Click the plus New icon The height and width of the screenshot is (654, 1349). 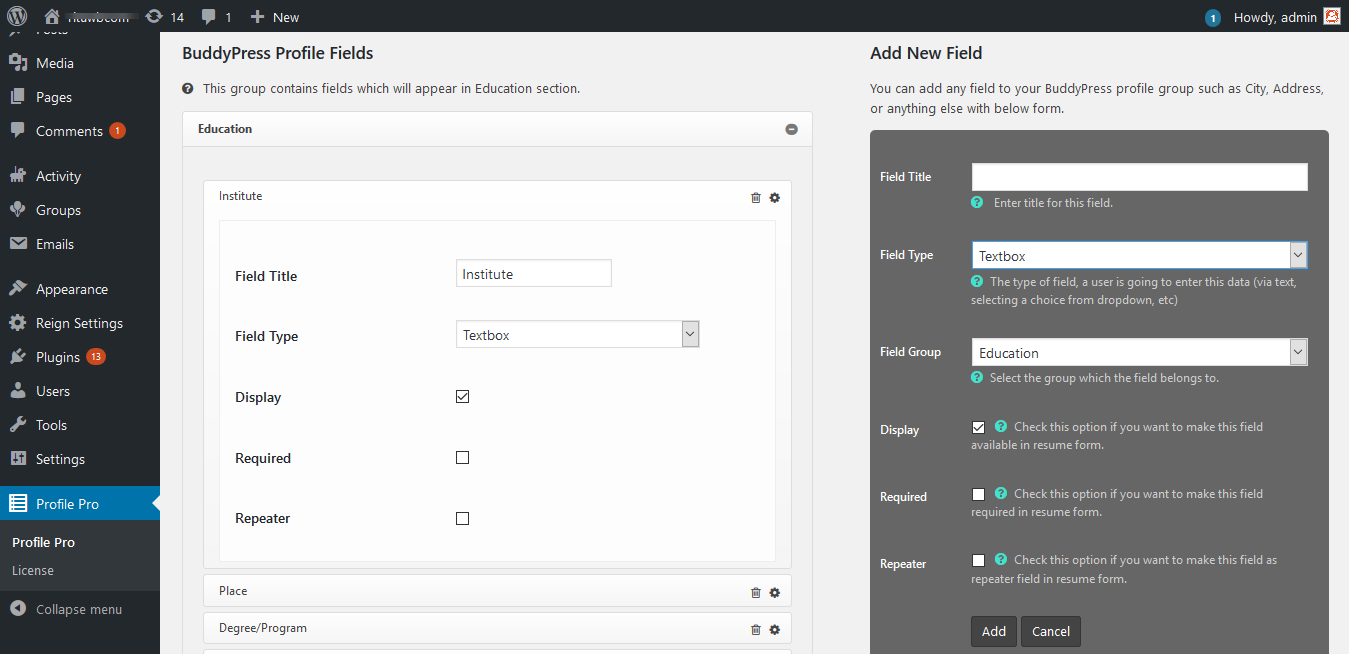(x=257, y=16)
